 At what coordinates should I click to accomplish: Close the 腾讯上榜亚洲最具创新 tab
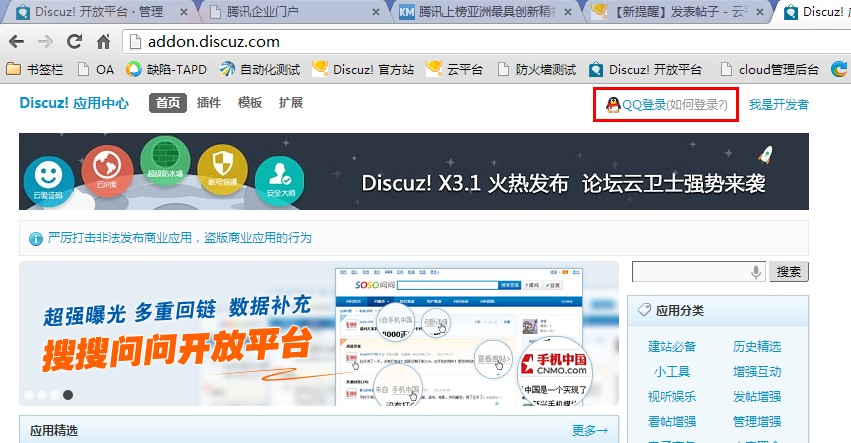click(568, 12)
